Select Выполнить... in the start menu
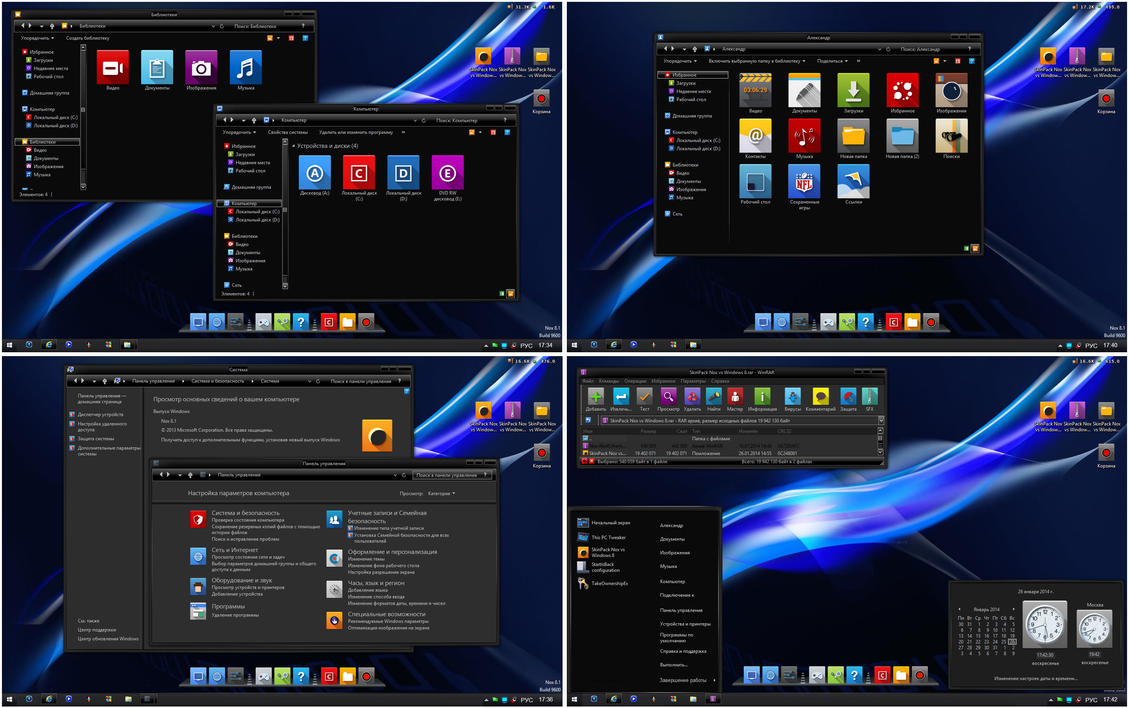This screenshot has width=1129, height=708. point(674,664)
